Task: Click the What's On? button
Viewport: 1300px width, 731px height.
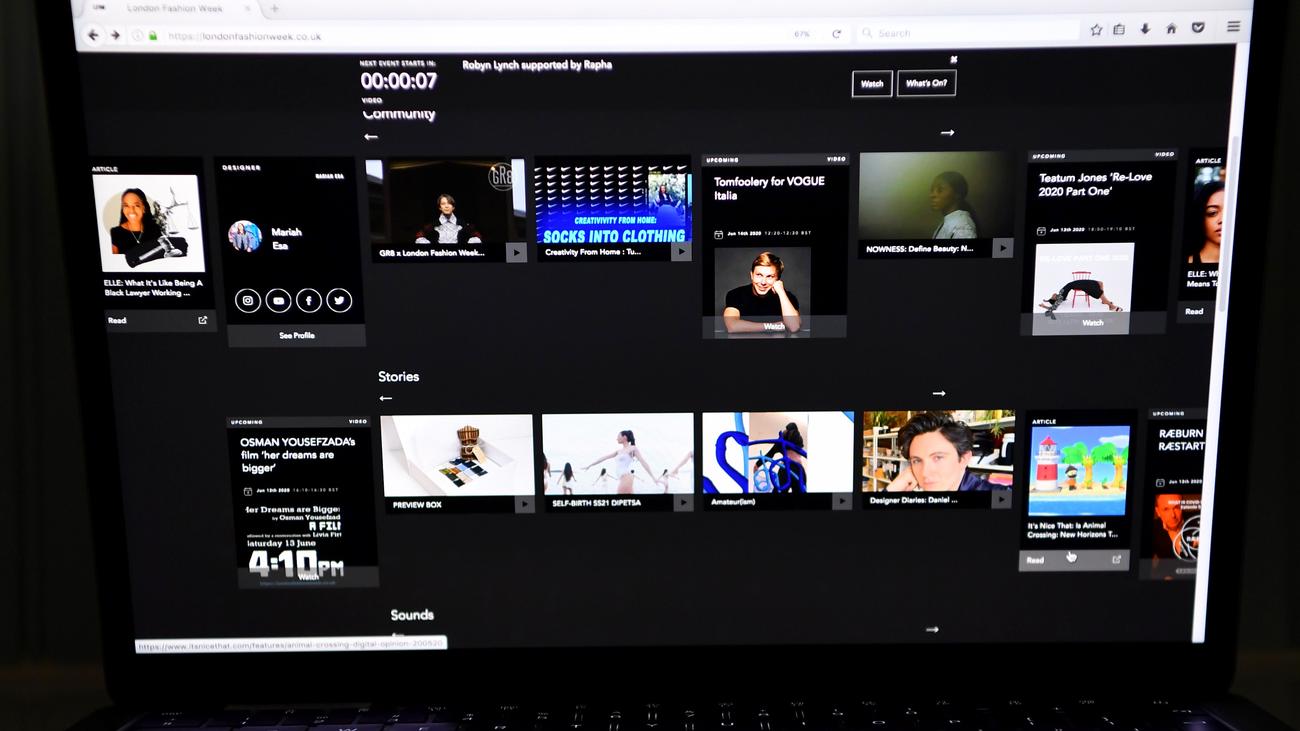Action: coord(926,83)
